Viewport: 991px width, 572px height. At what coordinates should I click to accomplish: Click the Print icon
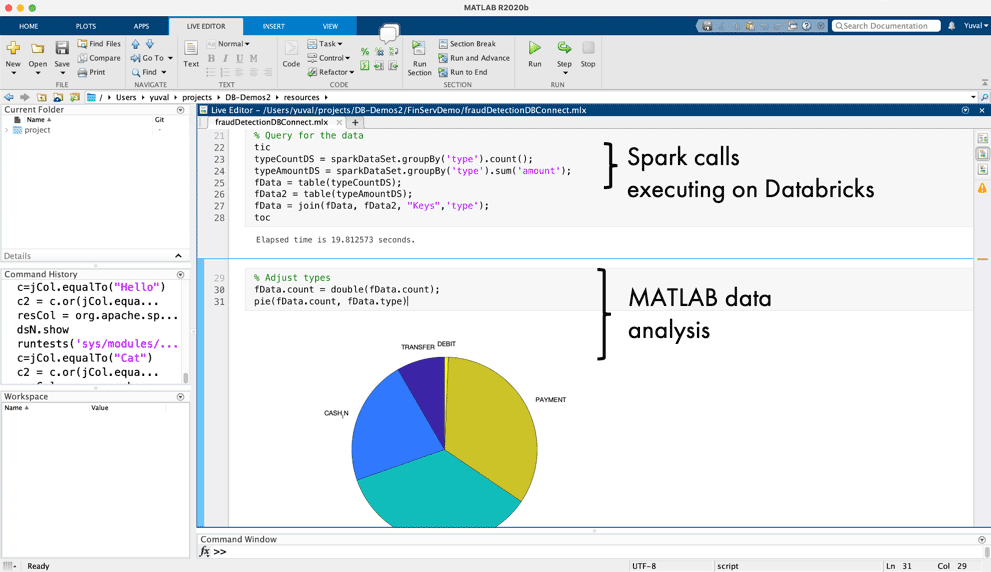(x=91, y=72)
